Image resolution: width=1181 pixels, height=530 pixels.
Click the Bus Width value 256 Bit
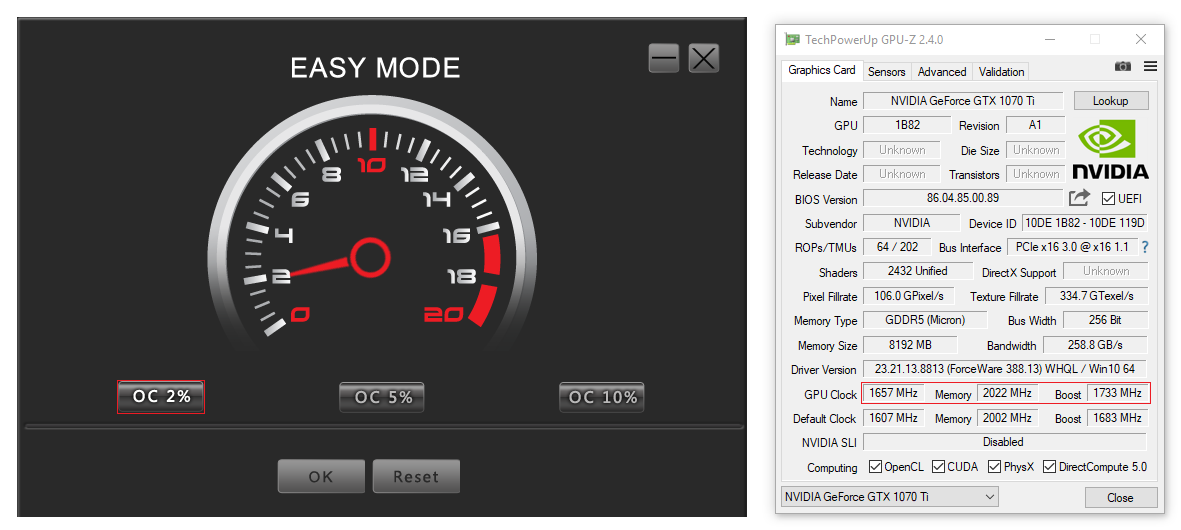[1106, 320]
